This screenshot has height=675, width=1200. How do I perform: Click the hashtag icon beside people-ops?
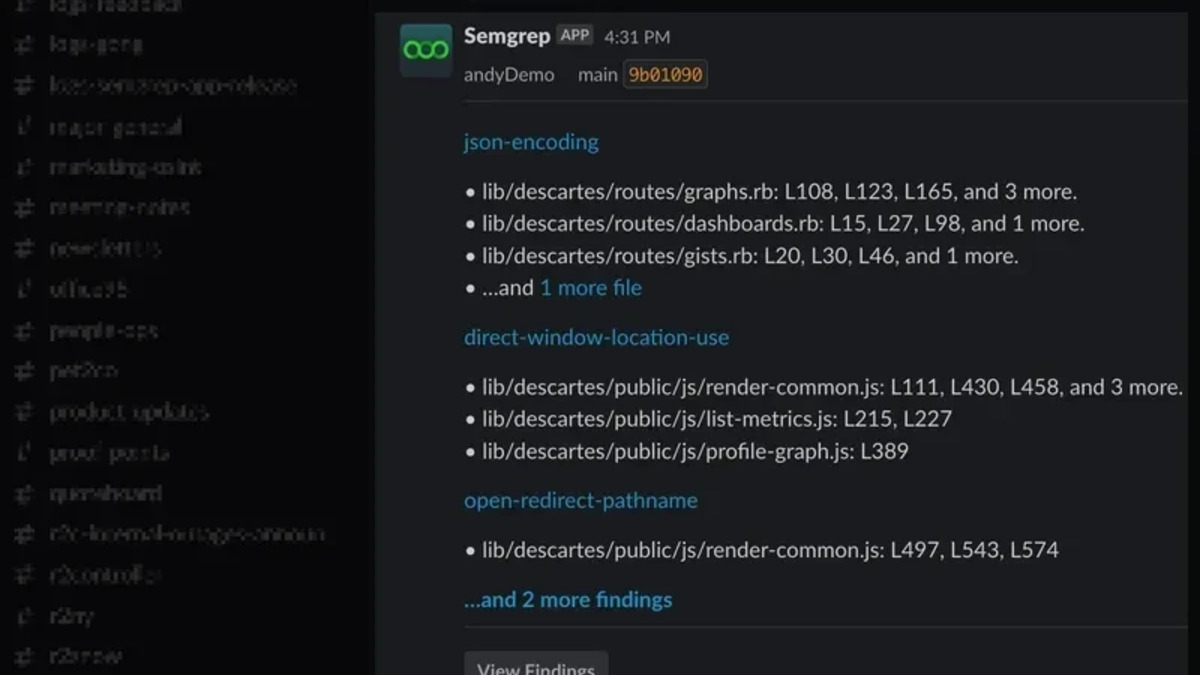coord(24,330)
